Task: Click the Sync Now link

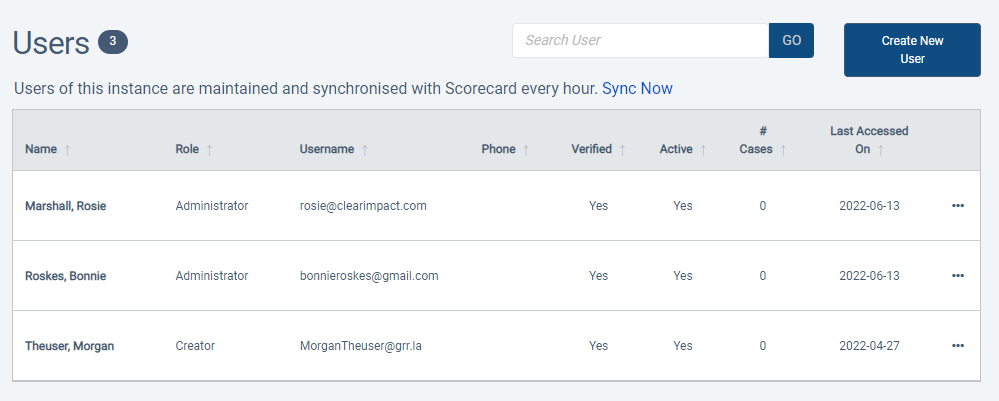Action: pyautogui.click(x=637, y=89)
